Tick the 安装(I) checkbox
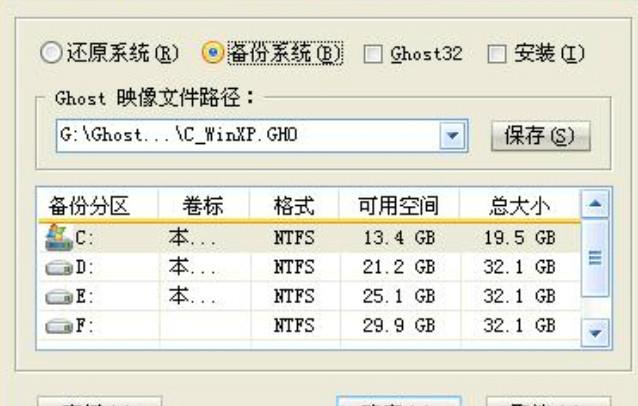 497,54
